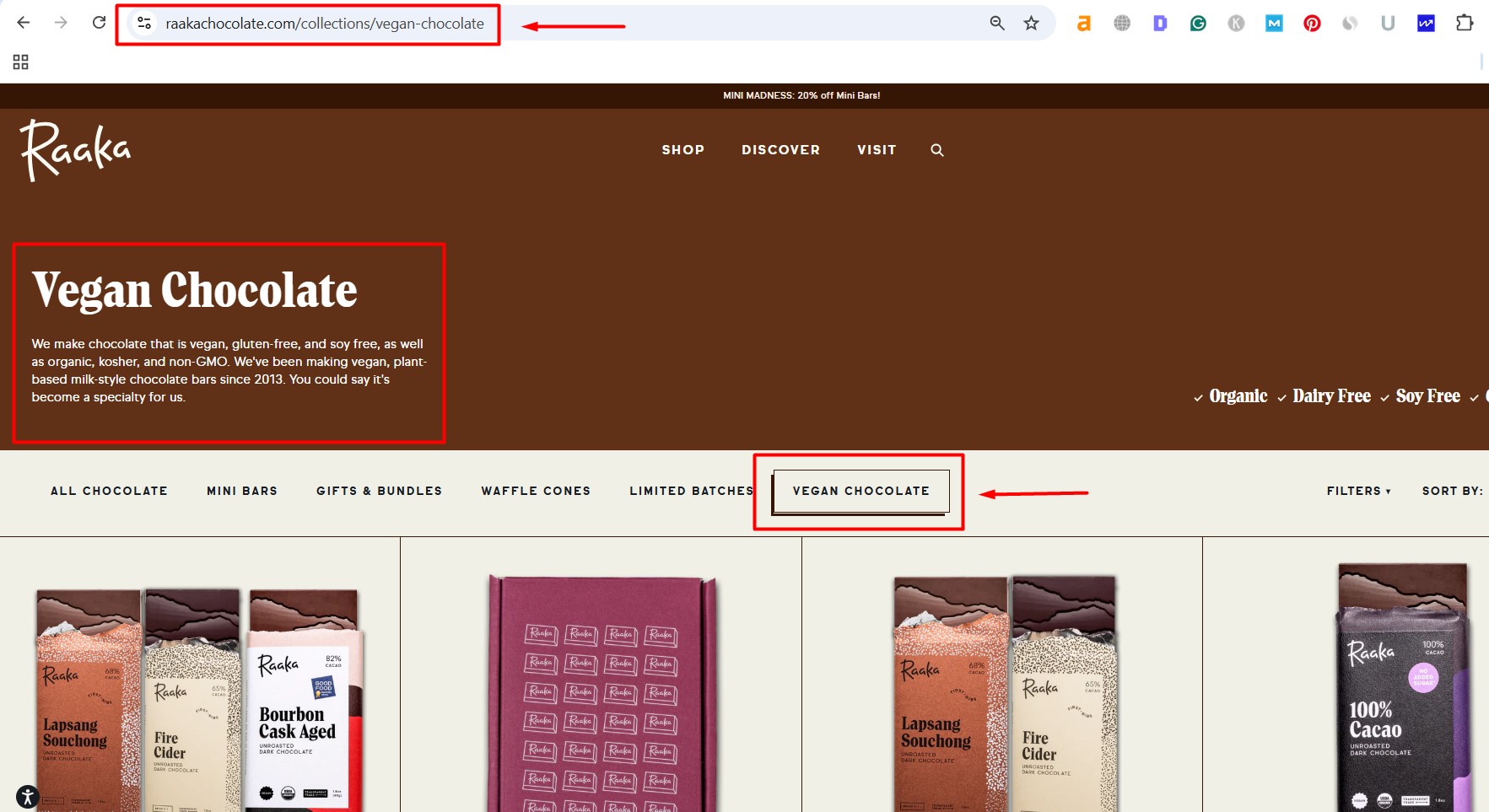Click the accessibility widget icon
1489x812 pixels.
(x=27, y=796)
